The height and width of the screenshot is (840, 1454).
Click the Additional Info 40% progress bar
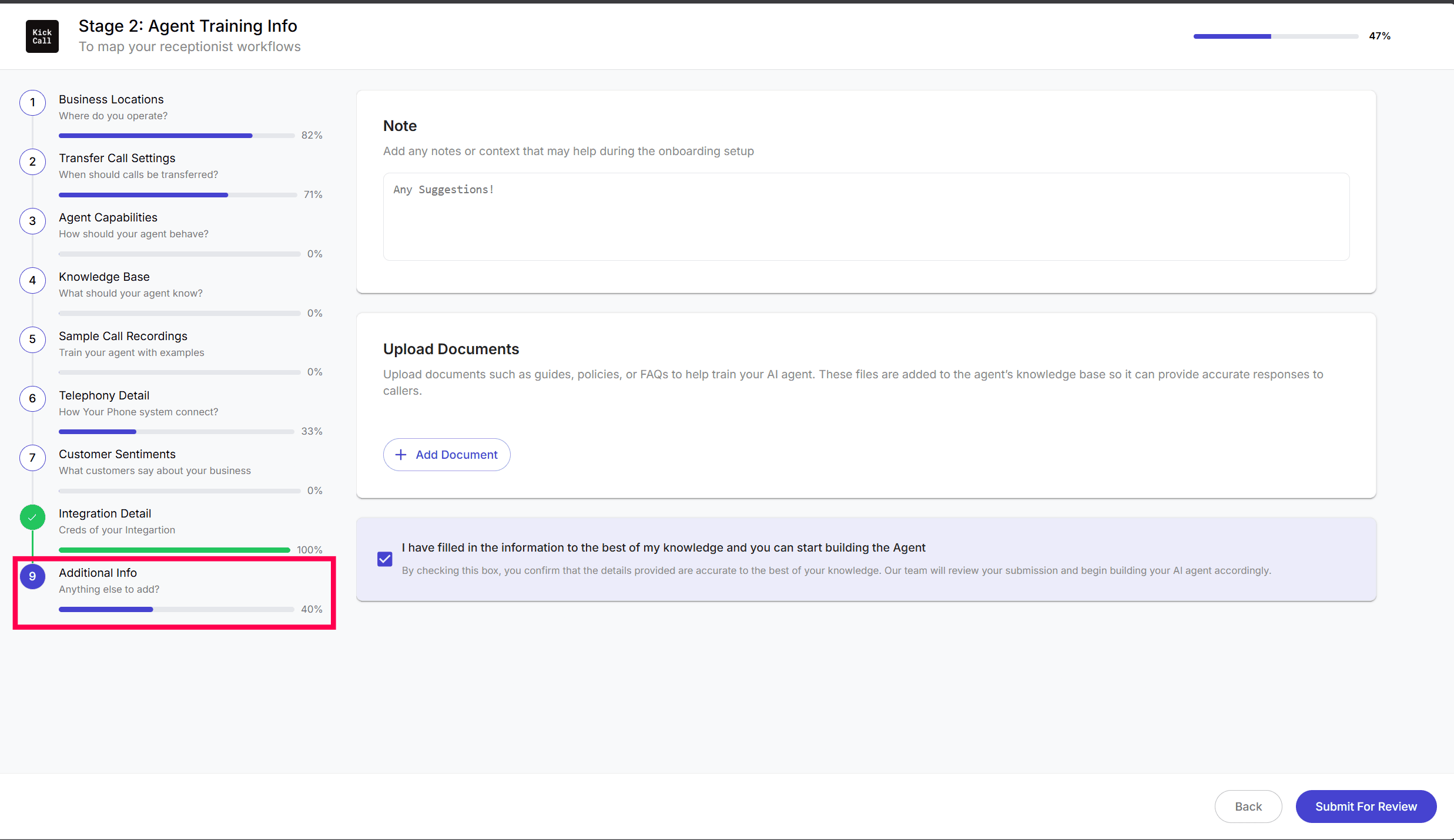(x=177, y=610)
